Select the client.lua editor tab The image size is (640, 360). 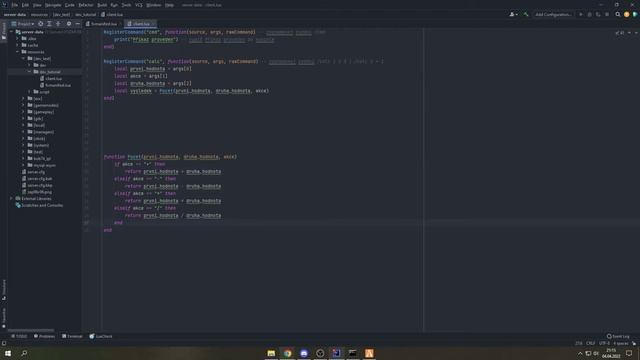pos(141,24)
